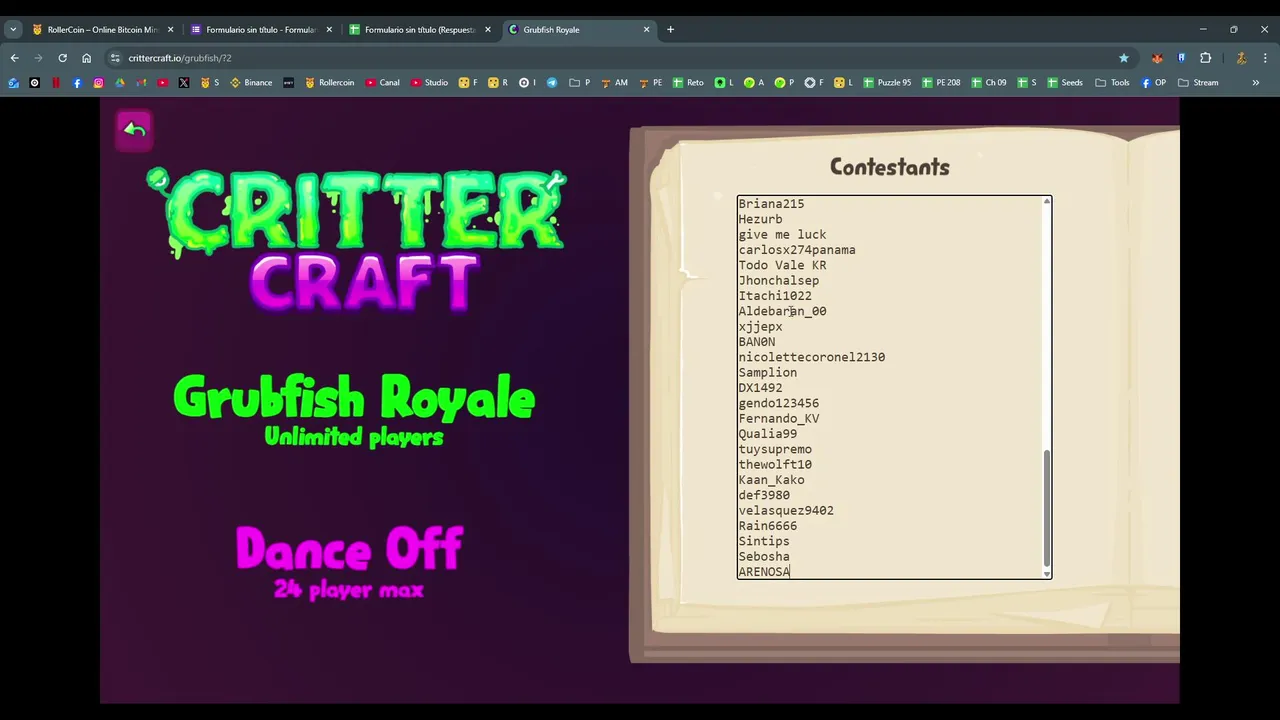Open the Canal YouTube bookmark
Image resolution: width=1280 pixels, height=720 pixels.
[382, 83]
